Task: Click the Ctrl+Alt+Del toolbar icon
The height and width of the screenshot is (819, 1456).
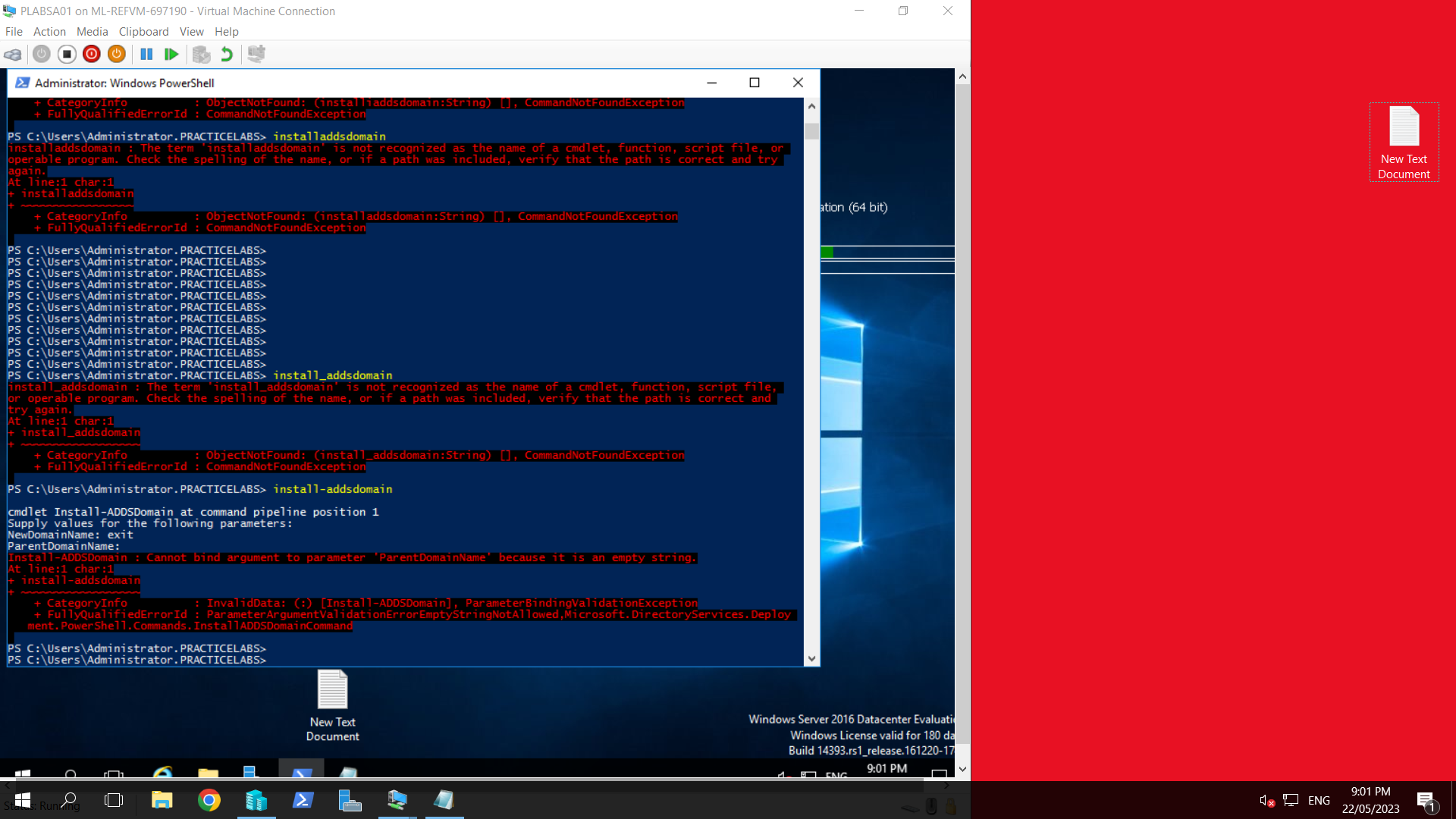Action: tap(13, 55)
